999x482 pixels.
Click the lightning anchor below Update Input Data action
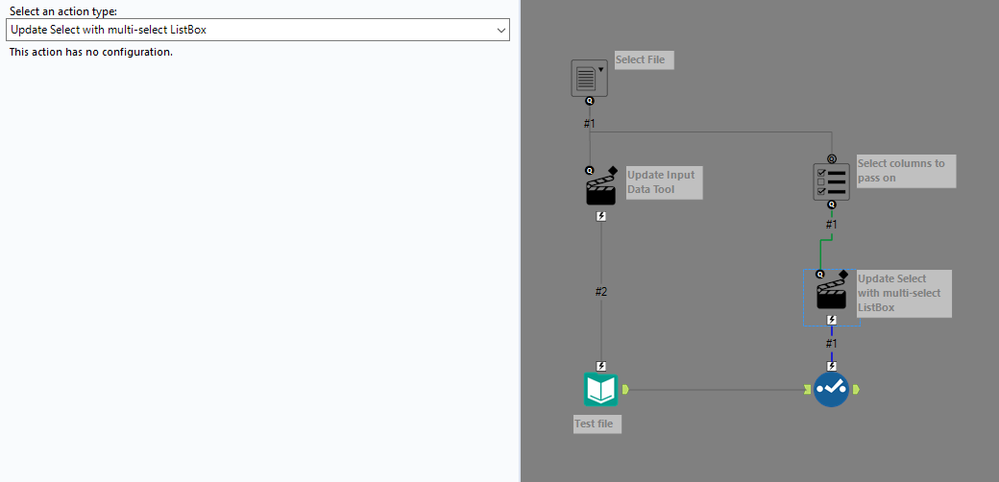click(x=601, y=216)
